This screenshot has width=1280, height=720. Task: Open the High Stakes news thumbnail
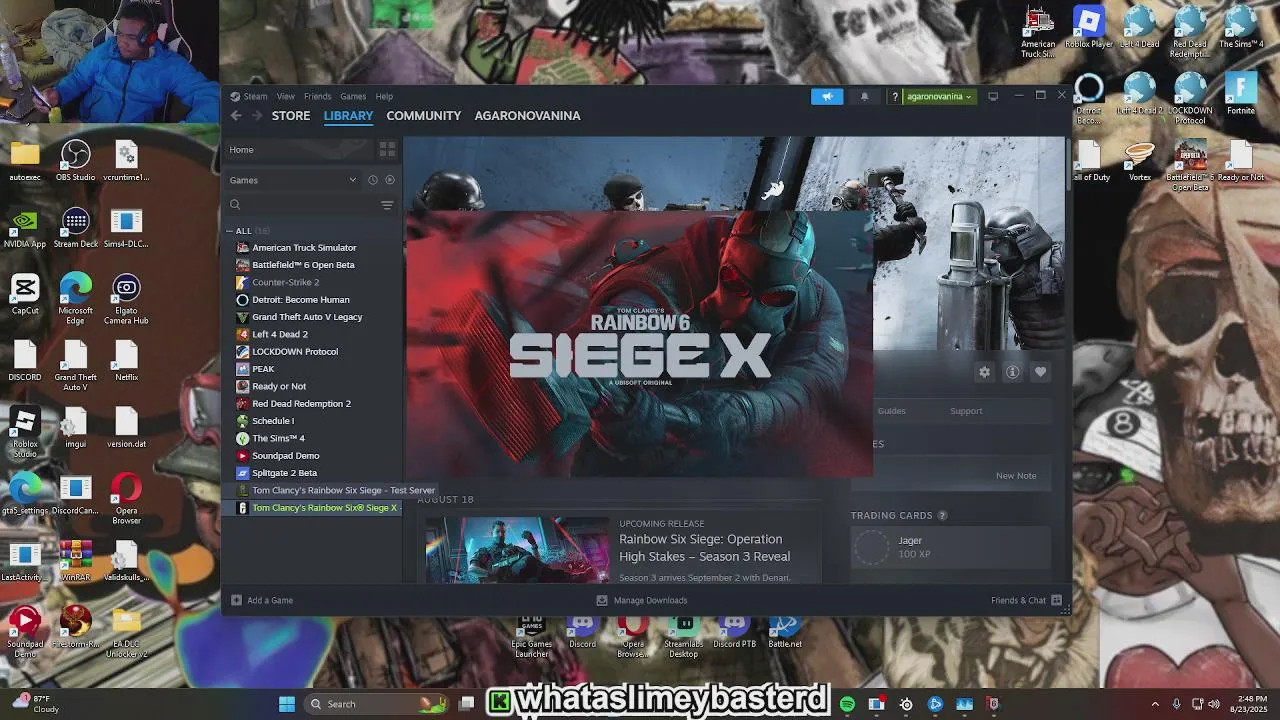click(x=517, y=549)
